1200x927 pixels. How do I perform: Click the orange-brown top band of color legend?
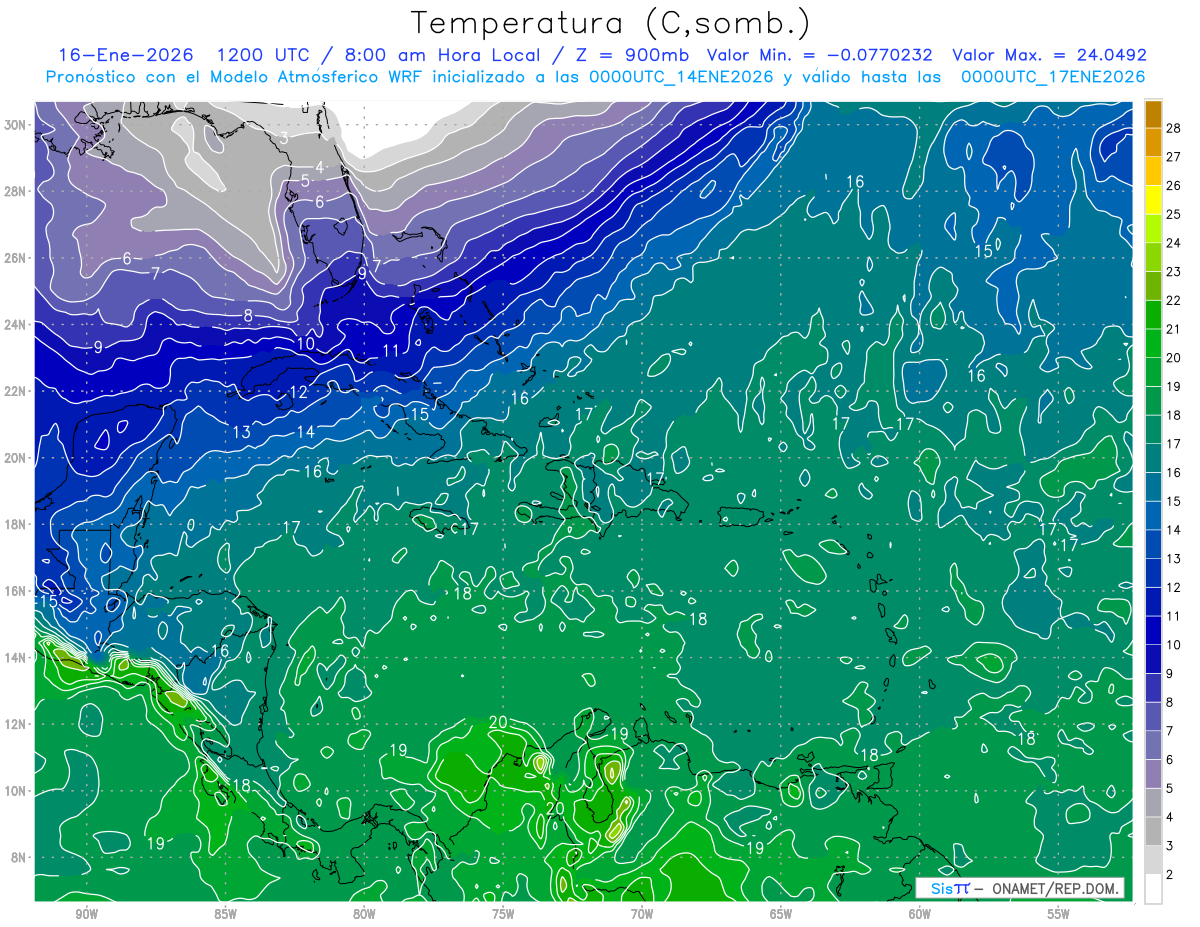click(1153, 112)
